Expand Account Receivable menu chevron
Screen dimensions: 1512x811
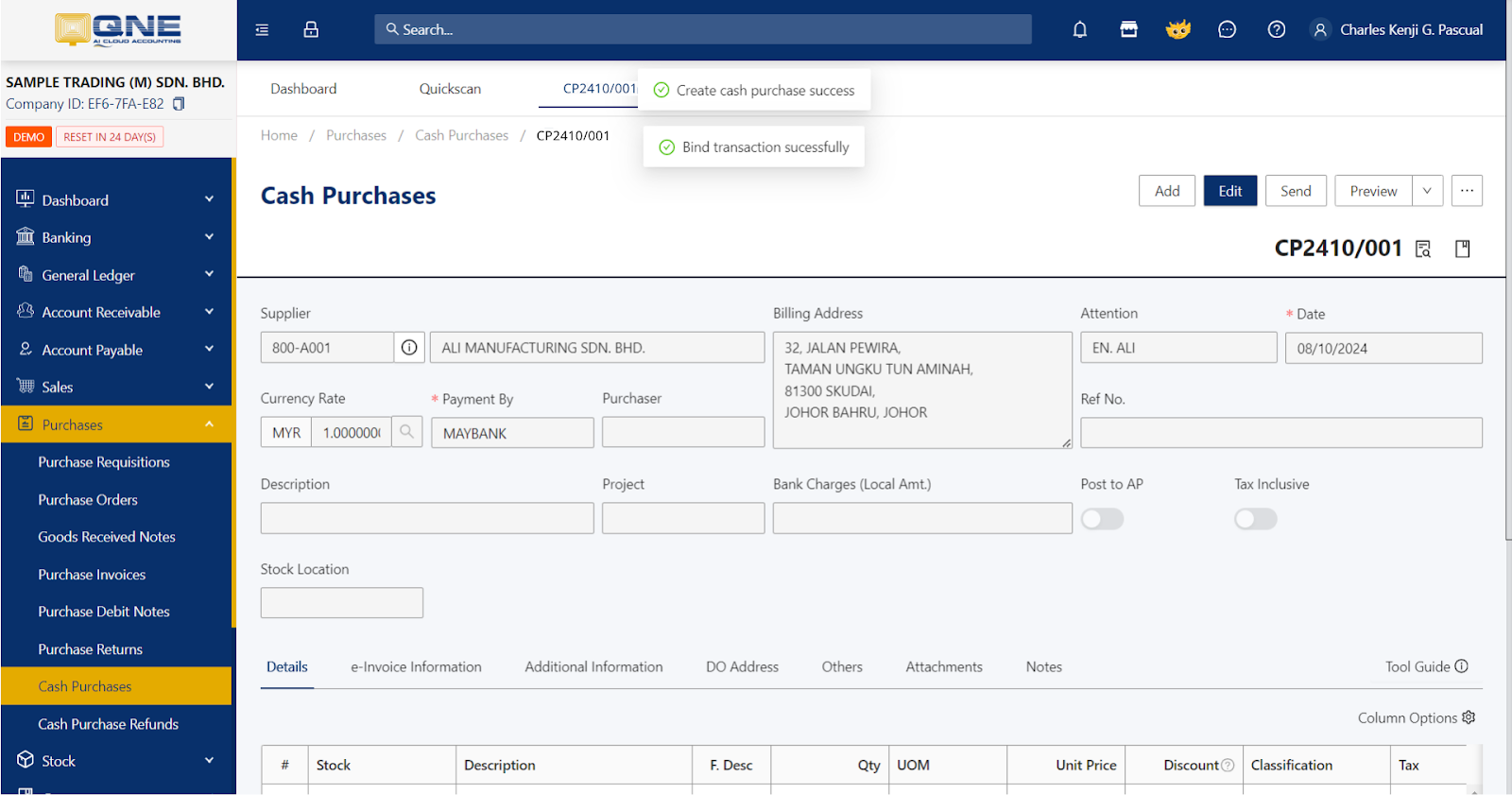point(210,312)
